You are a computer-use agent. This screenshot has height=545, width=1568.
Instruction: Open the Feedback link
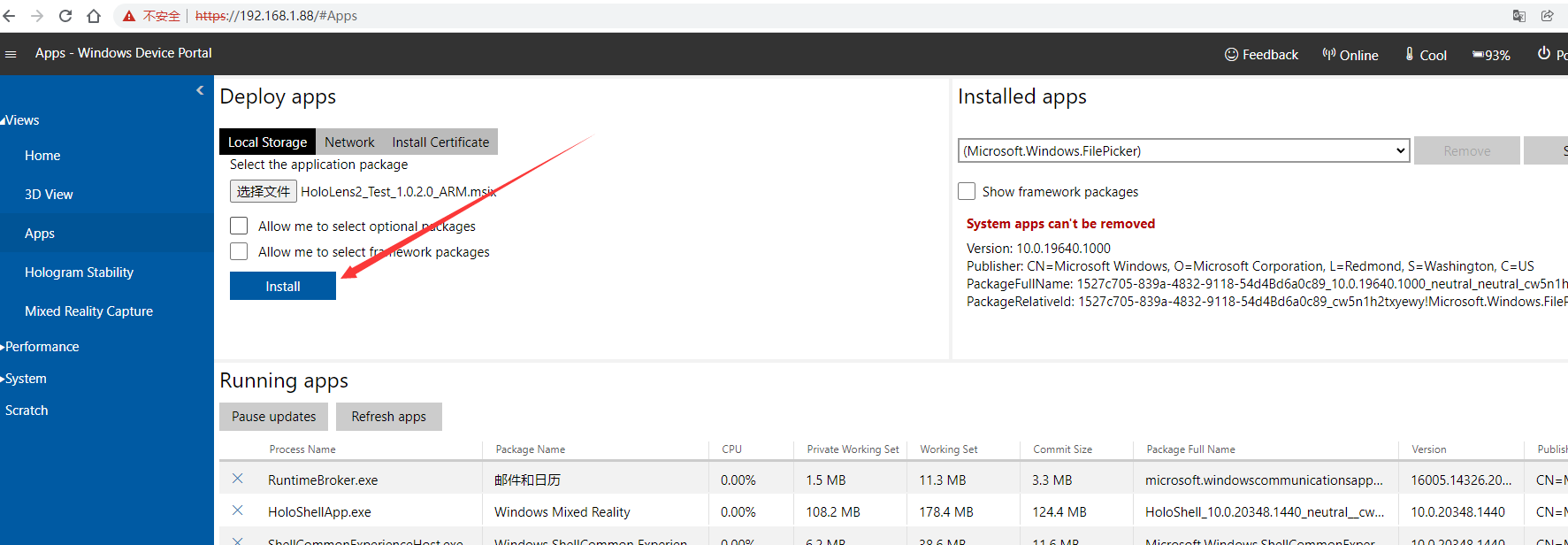tap(1261, 55)
